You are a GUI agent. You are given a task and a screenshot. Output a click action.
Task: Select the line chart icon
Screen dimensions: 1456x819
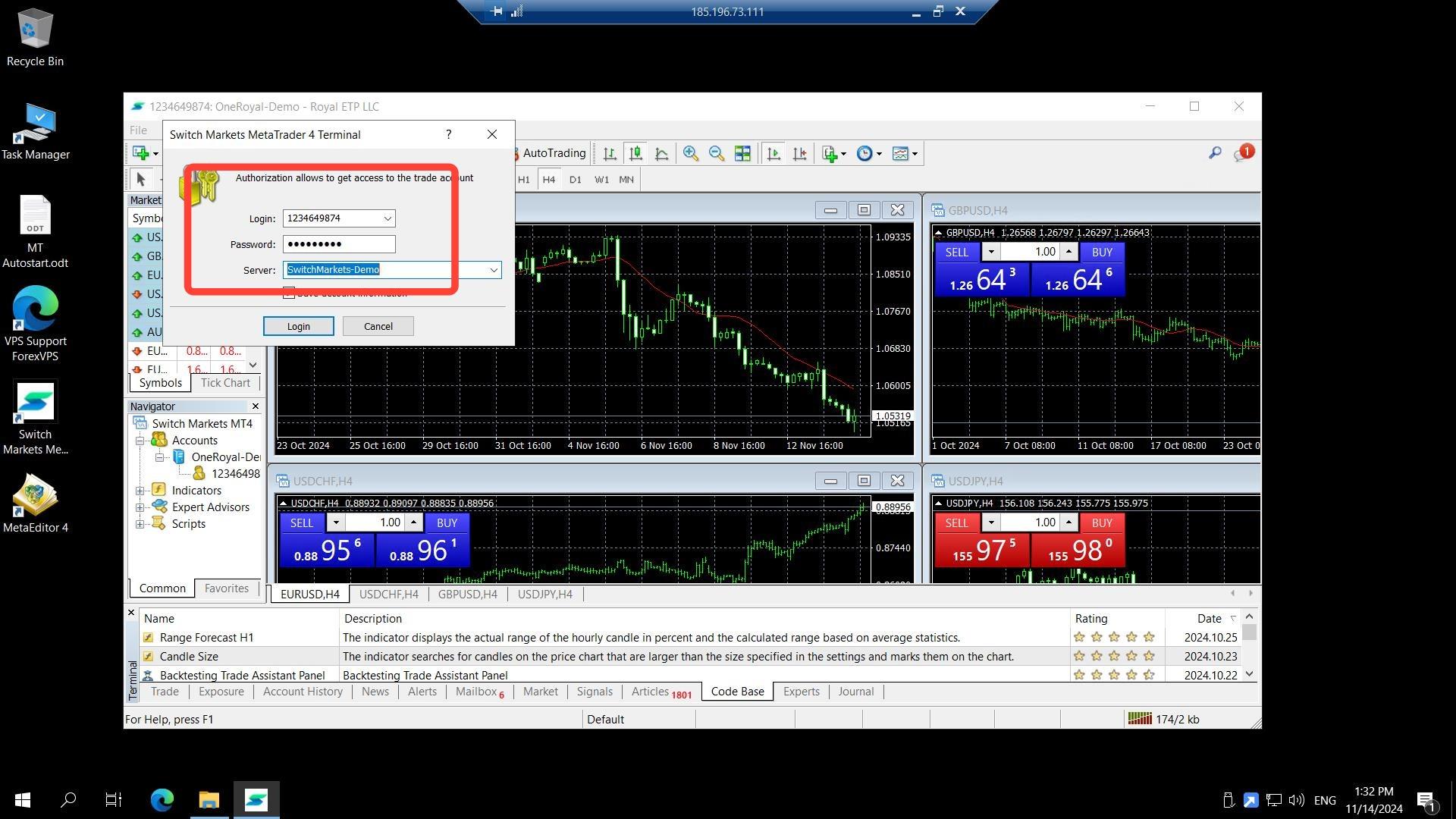click(x=661, y=154)
